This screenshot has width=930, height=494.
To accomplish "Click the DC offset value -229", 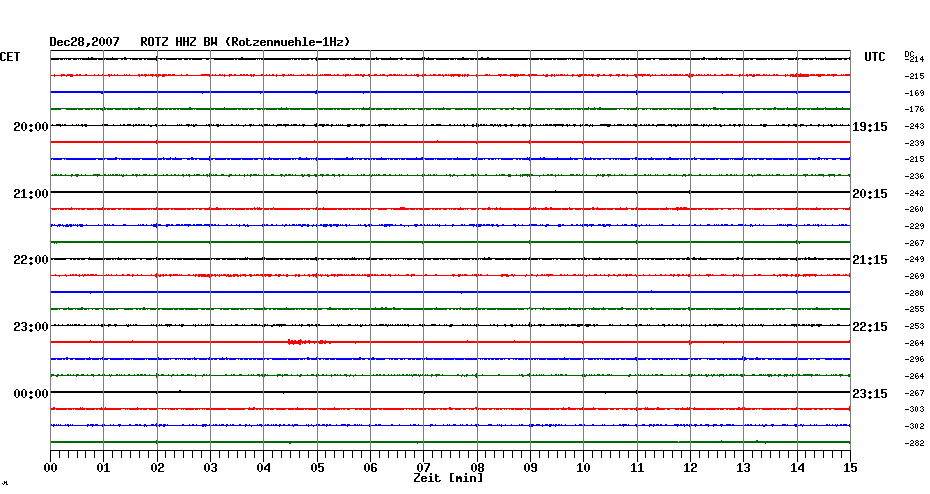I will [x=914, y=227].
